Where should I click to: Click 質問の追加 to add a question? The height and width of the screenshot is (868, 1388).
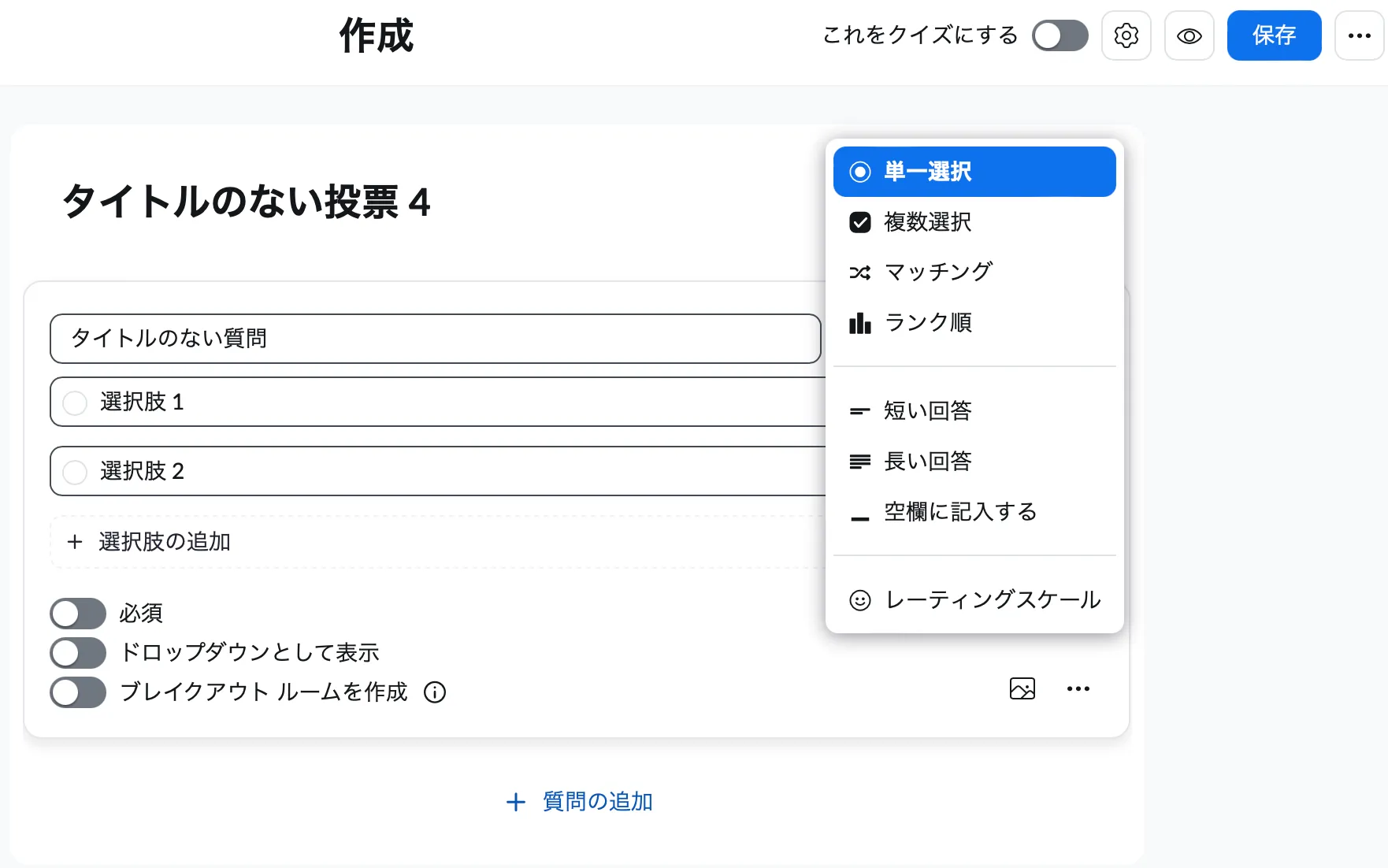point(579,801)
